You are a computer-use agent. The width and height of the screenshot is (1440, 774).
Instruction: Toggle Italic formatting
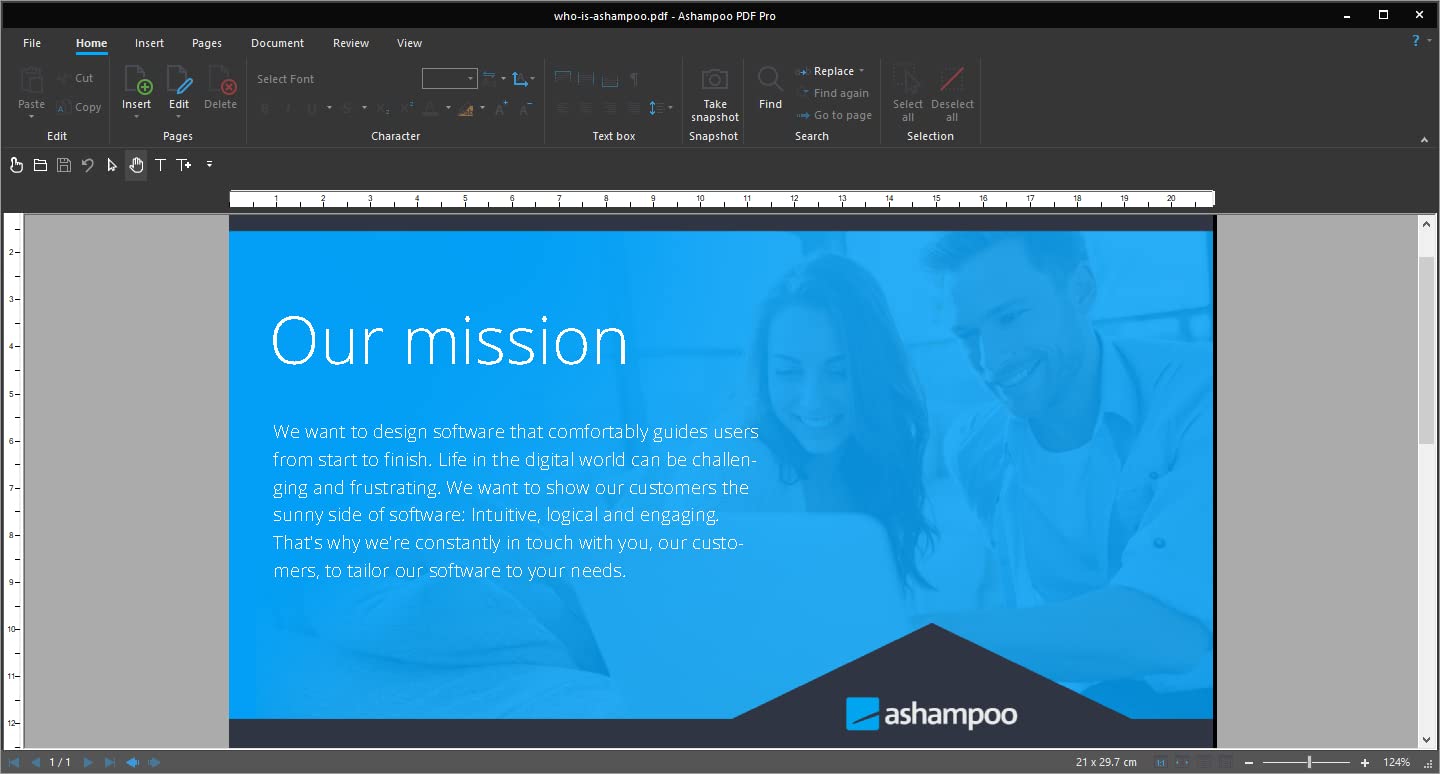point(289,108)
